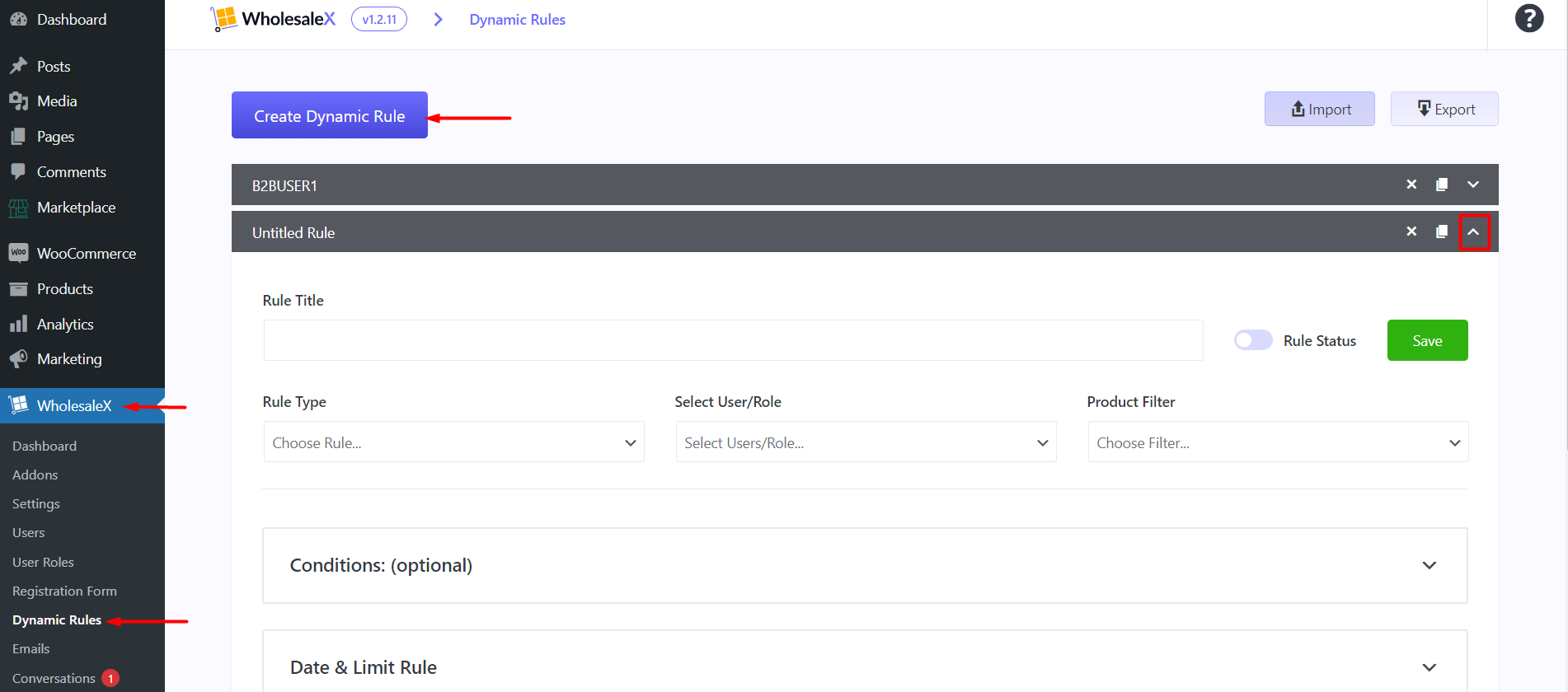The height and width of the screenshot is (692, 1568).
Task: Go to User Roles submenu
Action: point(44,562)
